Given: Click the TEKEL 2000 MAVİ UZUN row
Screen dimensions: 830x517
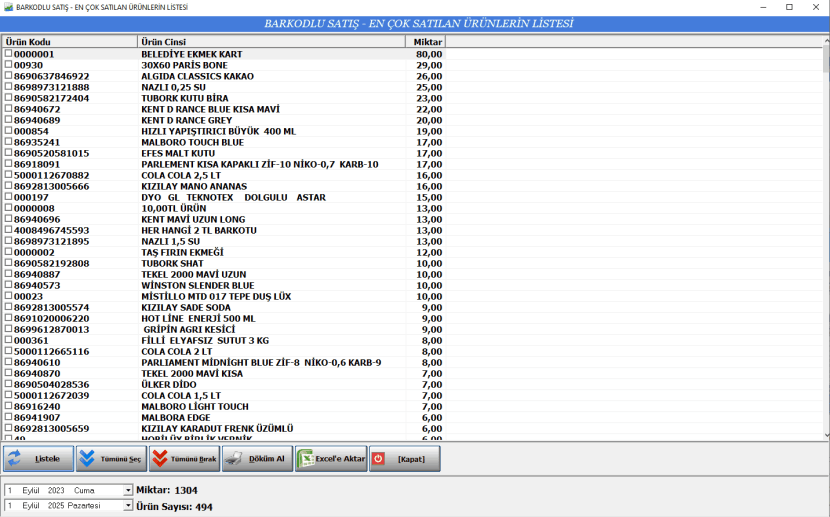Looking at the screenshot, I should click(x=223, y=274).
